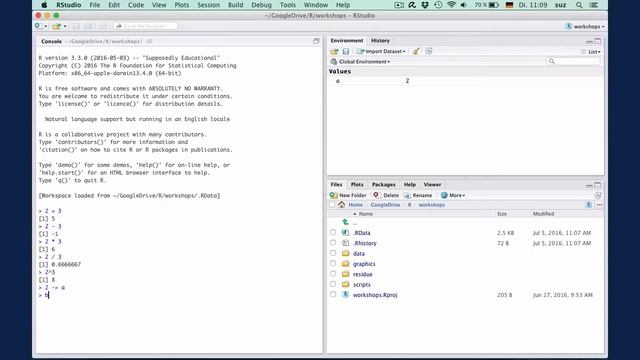Click the Delete button in Files pane

click(386, 196)
